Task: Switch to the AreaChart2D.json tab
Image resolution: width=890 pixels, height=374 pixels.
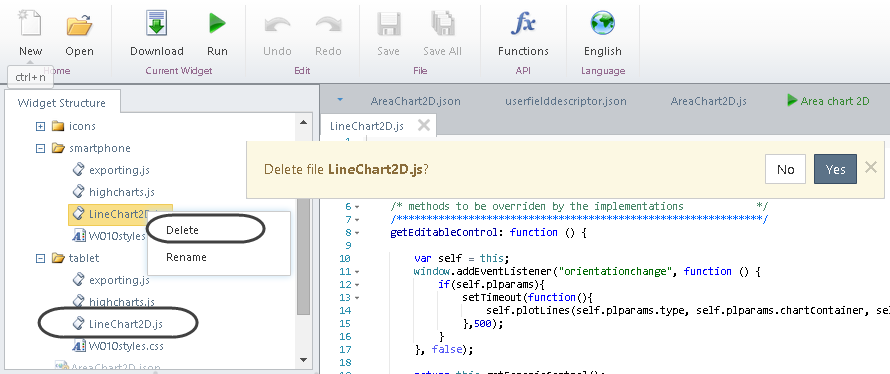Action: click(415, 101)
